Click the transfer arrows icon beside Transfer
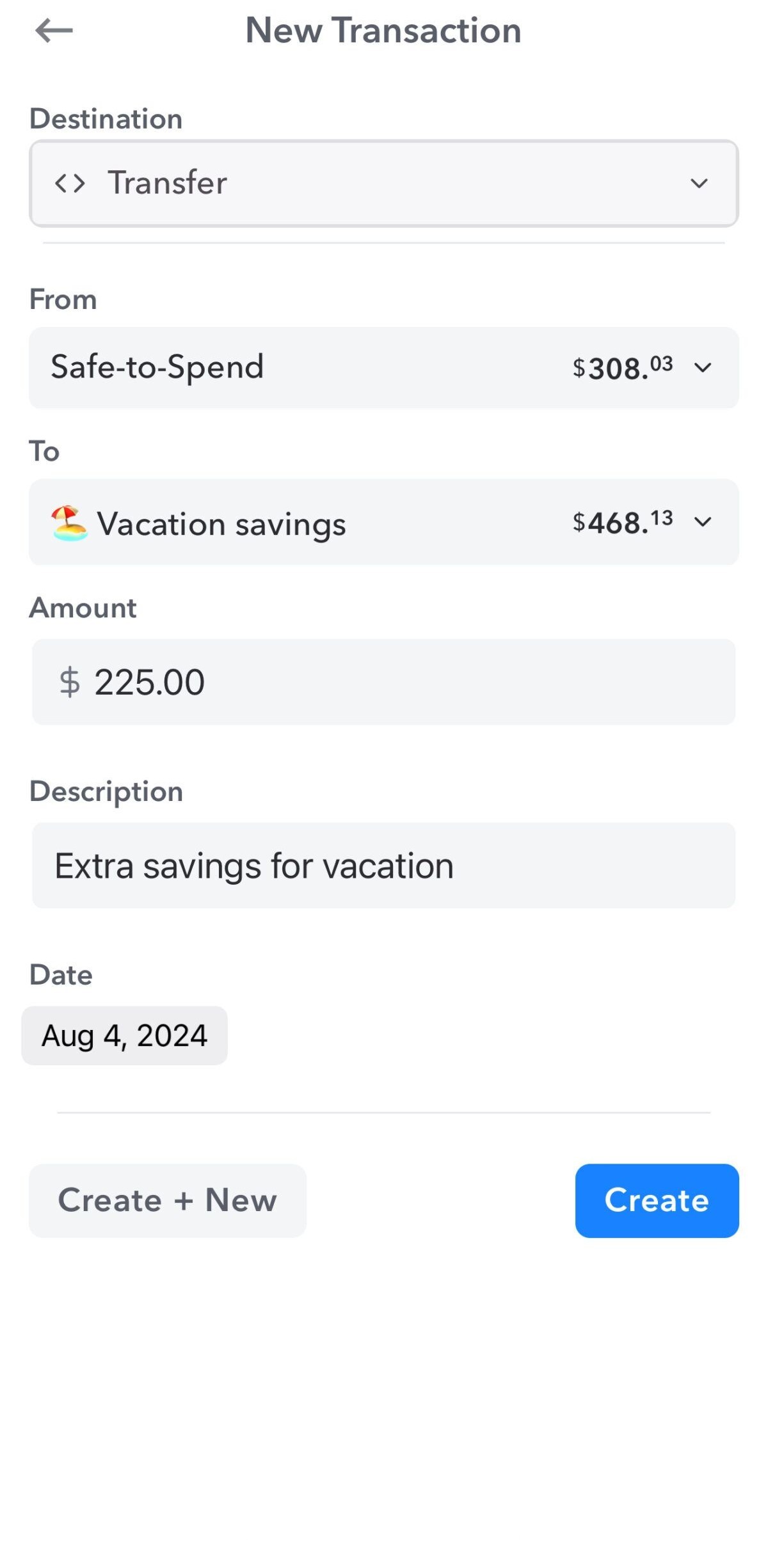The height and width of the screenshot is (1568, 768). 70,184
